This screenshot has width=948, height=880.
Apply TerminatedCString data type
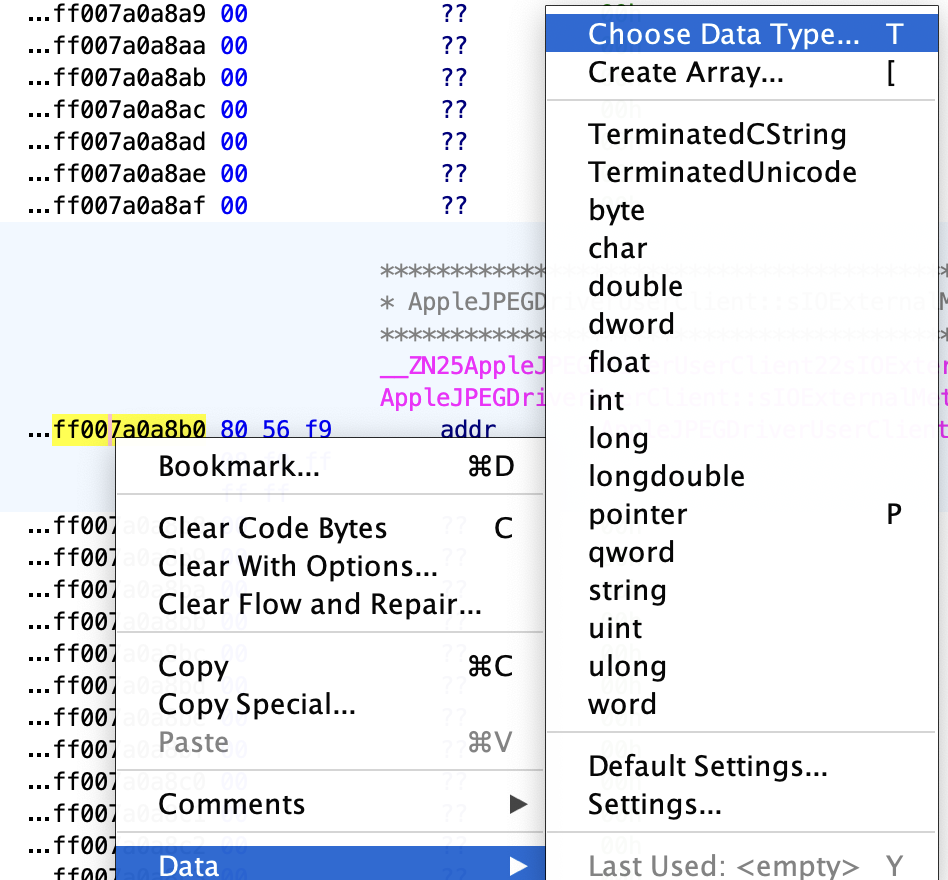point(717,134)
